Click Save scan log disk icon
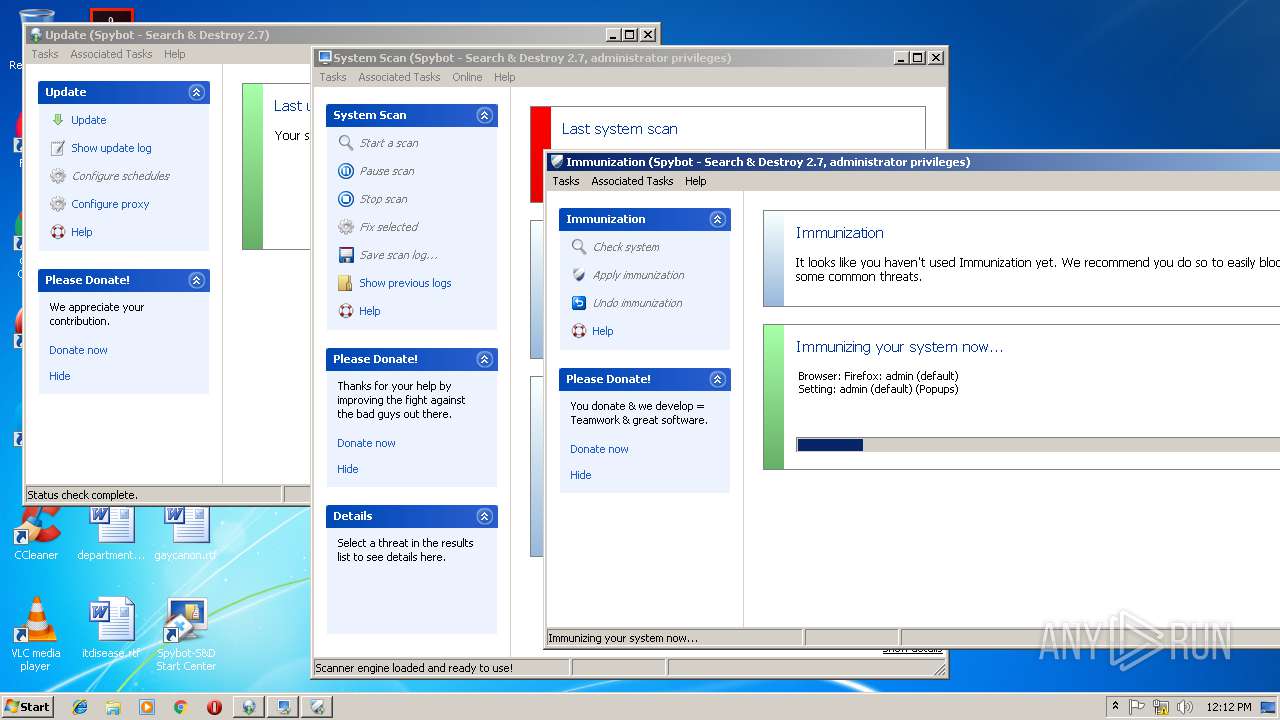 click(346, 255)
